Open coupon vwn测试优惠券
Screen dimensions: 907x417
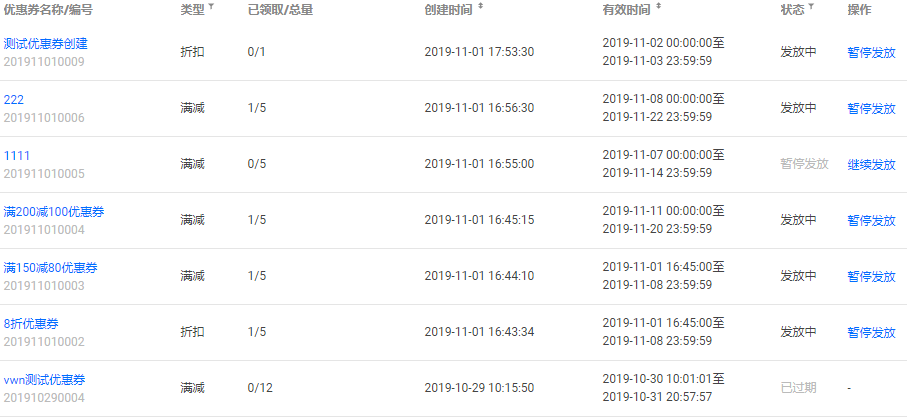coord(45,379)
